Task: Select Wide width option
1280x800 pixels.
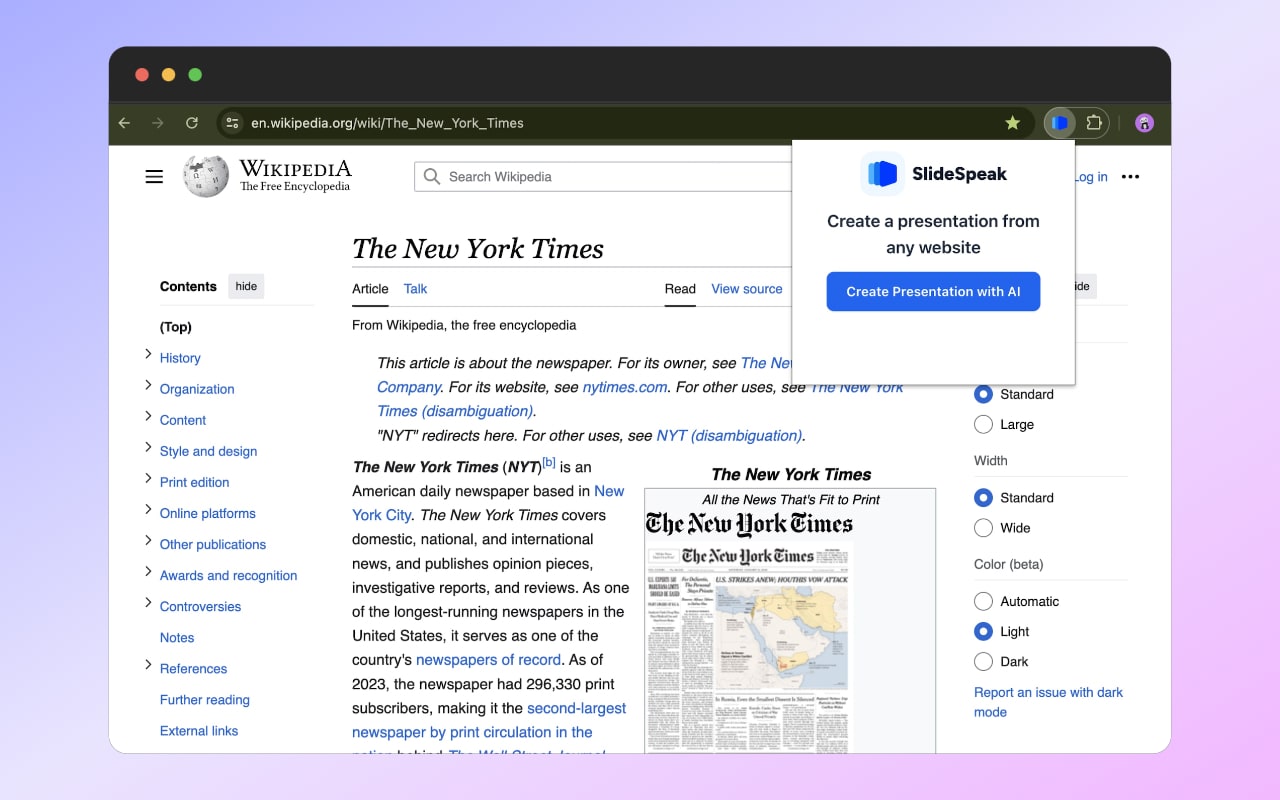Action: [983, 527]
